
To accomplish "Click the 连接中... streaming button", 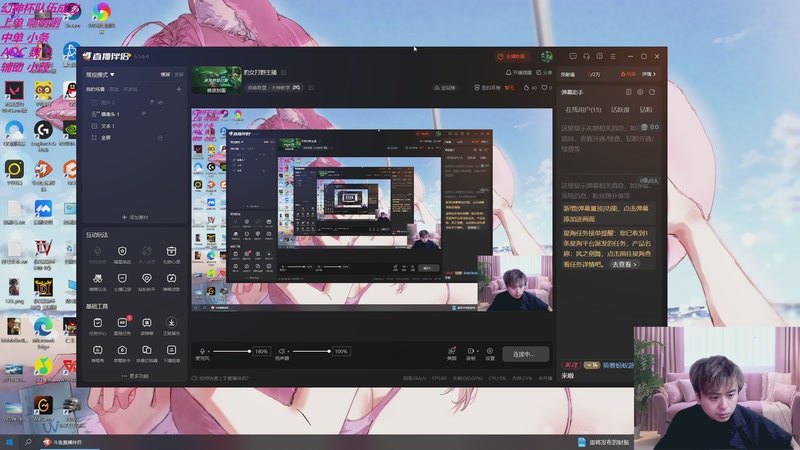I will click(x=526, y=354).
